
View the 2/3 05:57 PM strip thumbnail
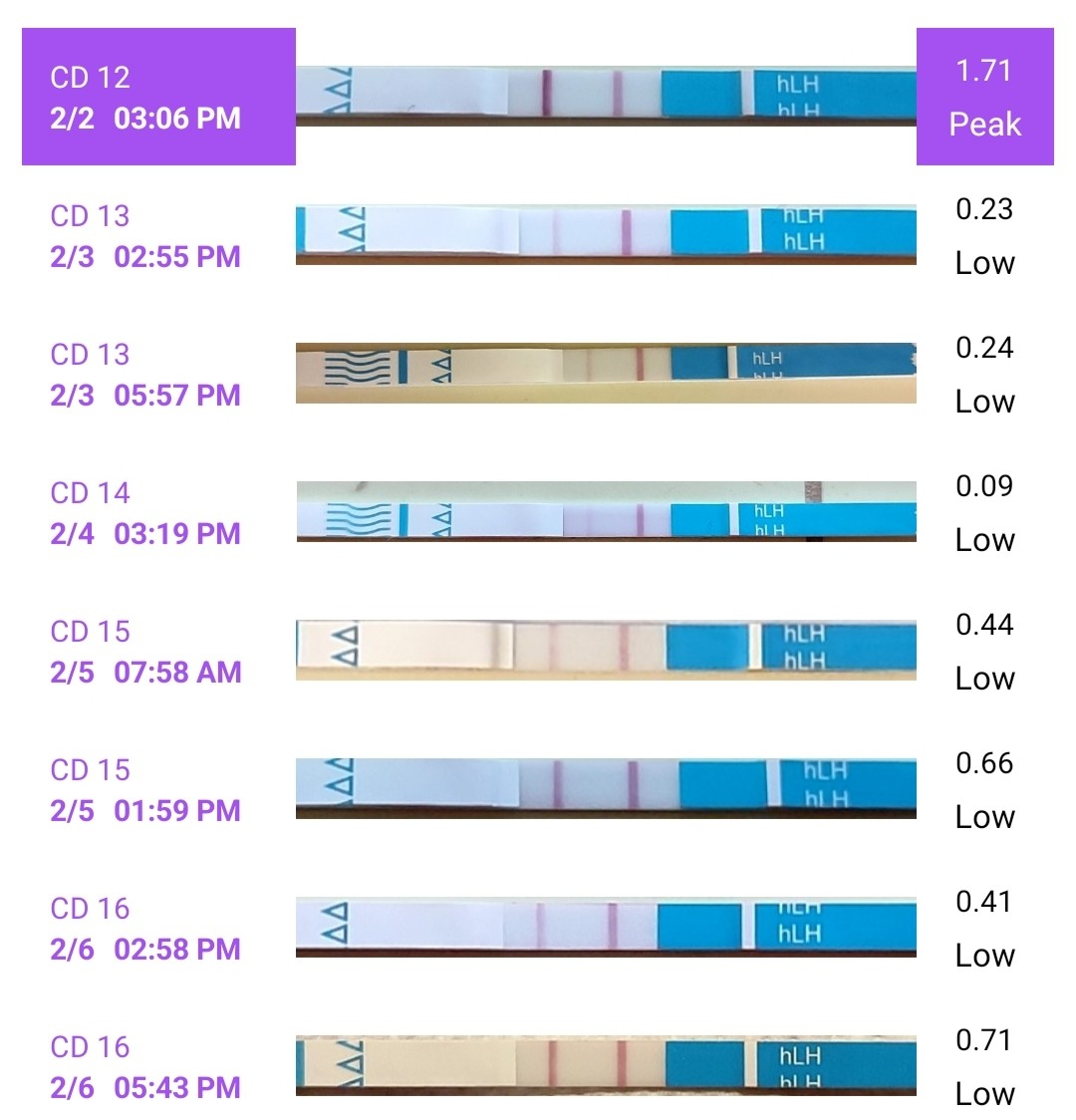(x=606, y=372)
